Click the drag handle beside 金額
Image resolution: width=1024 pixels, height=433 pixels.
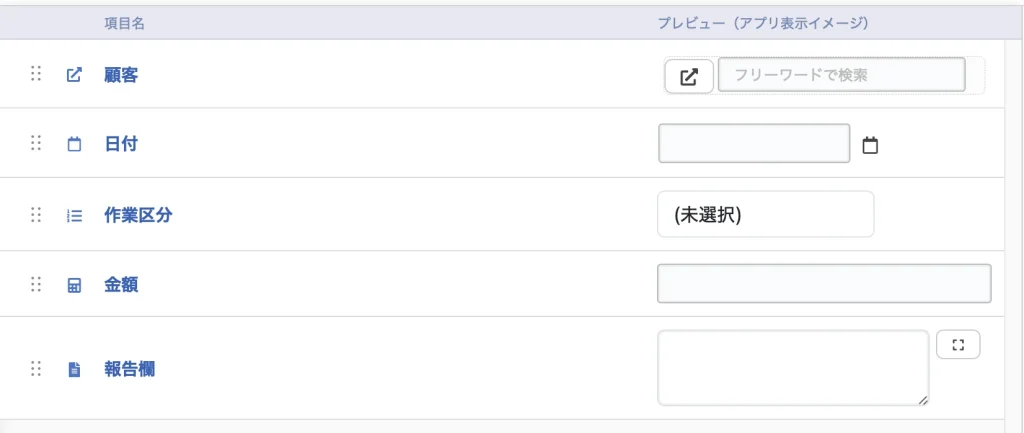coord(36,285)
